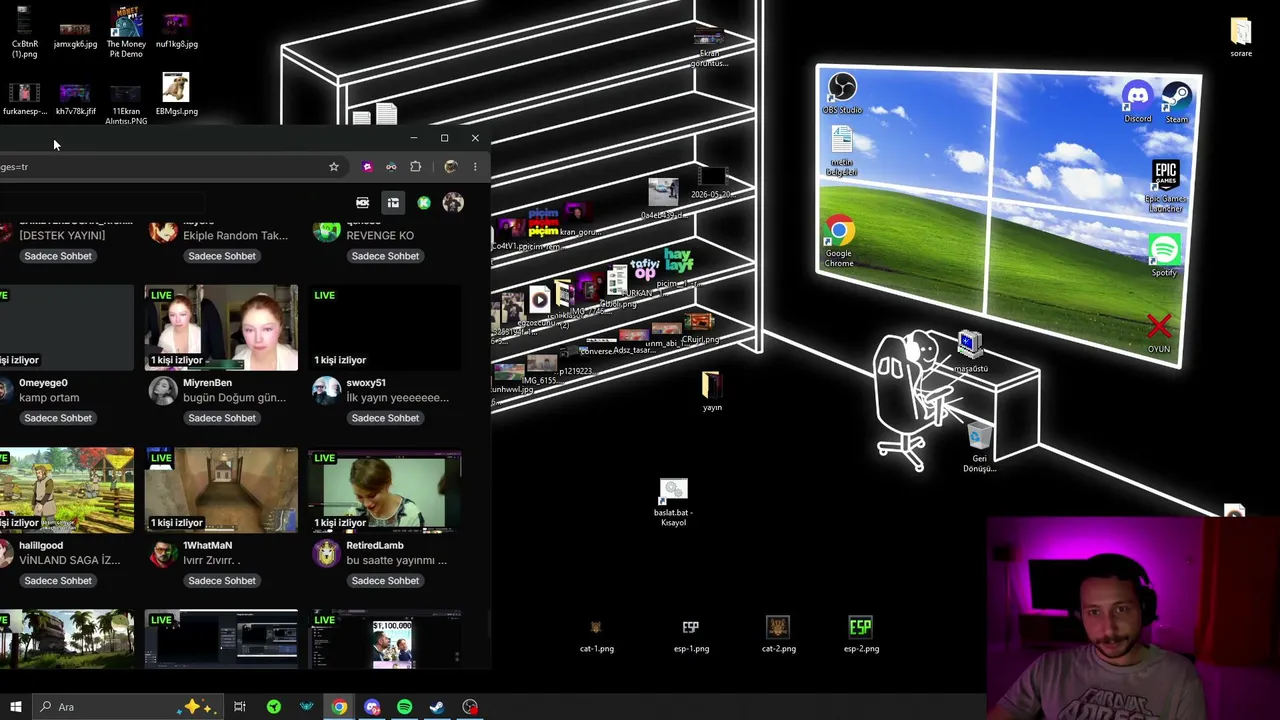Screen dimensions: 1280x720
Task: Open the Extensions puzzle-piece menu in Chrome
Action: [x=416, y=167]
